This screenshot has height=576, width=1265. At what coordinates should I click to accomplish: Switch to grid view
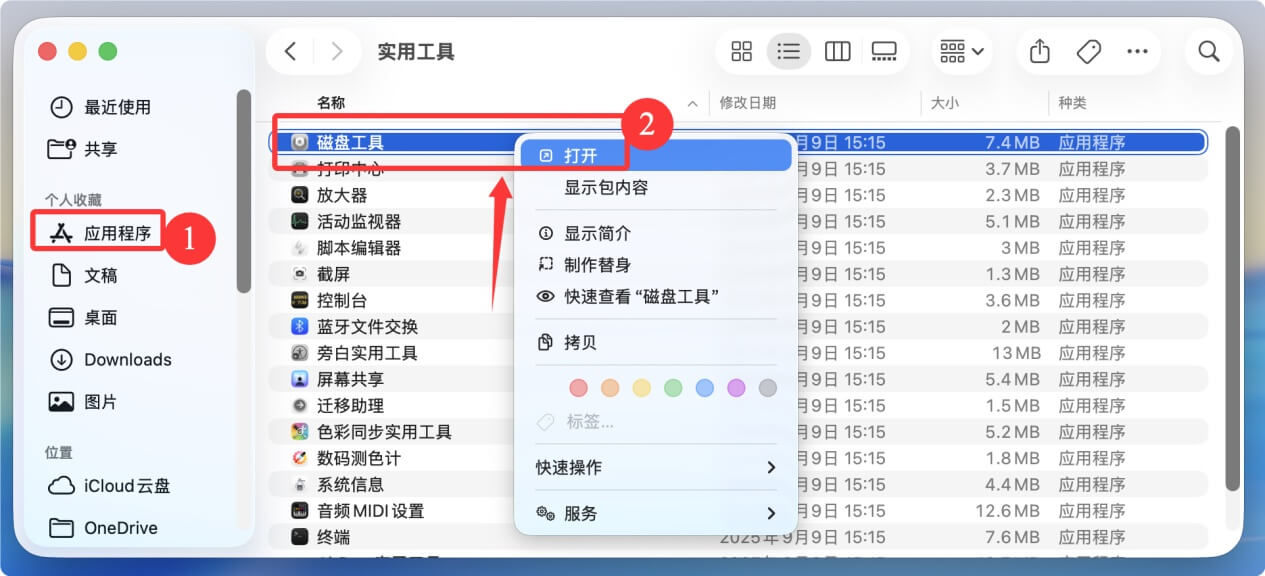tap(741, 51)
